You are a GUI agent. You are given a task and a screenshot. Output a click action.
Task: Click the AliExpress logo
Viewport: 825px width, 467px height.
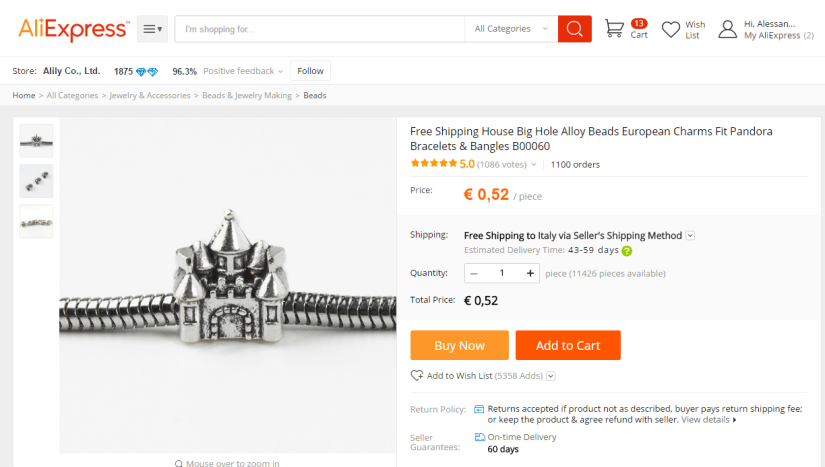(x=73, y=29)
